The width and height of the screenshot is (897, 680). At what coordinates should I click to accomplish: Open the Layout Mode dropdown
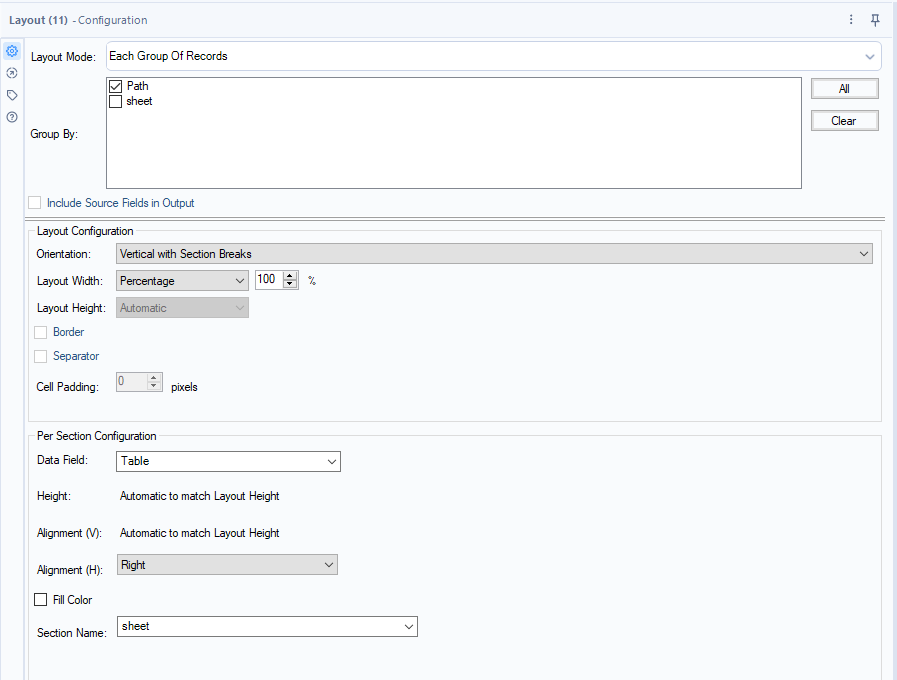point(869,57)
